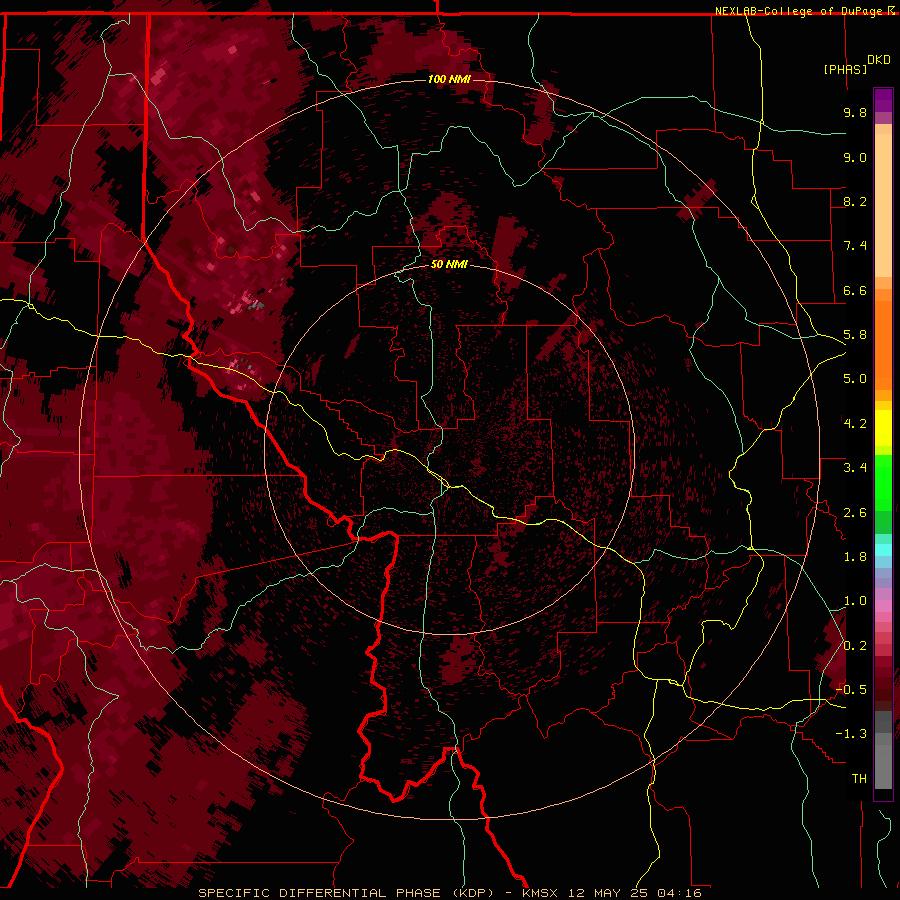The width and height of the screenshot is (900, 900).
Task: Pick the purple segment atop the color bar
Action: [x=883, y=100]
